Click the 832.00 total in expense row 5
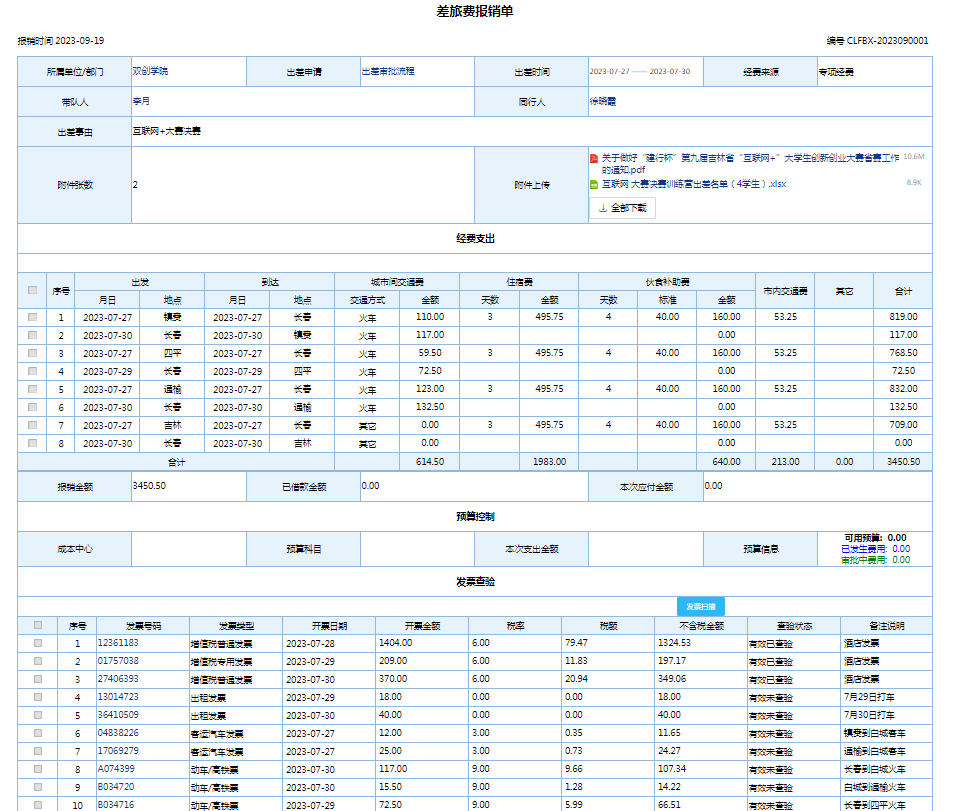 click(903, 389)
